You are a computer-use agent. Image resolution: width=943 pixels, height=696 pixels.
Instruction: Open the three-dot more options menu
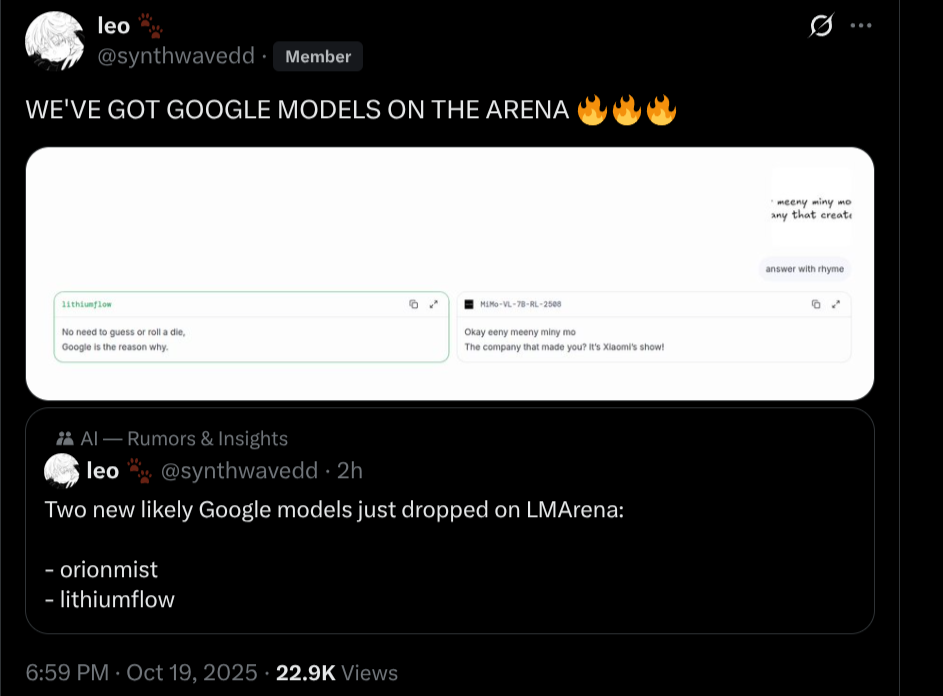[861, 26]
